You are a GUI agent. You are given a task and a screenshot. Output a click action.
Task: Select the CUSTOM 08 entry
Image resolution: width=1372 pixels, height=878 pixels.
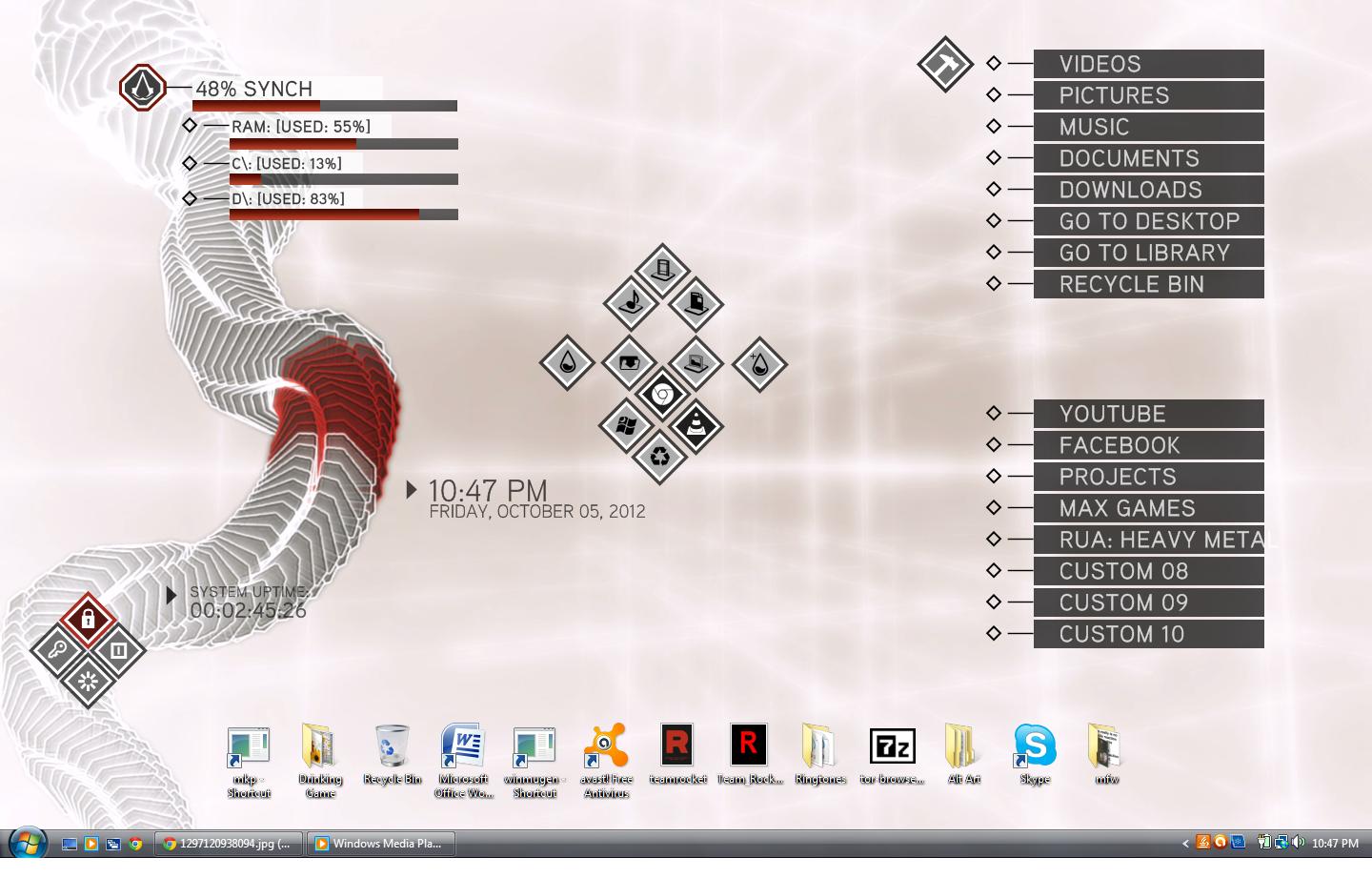[x=1148, y=571]
